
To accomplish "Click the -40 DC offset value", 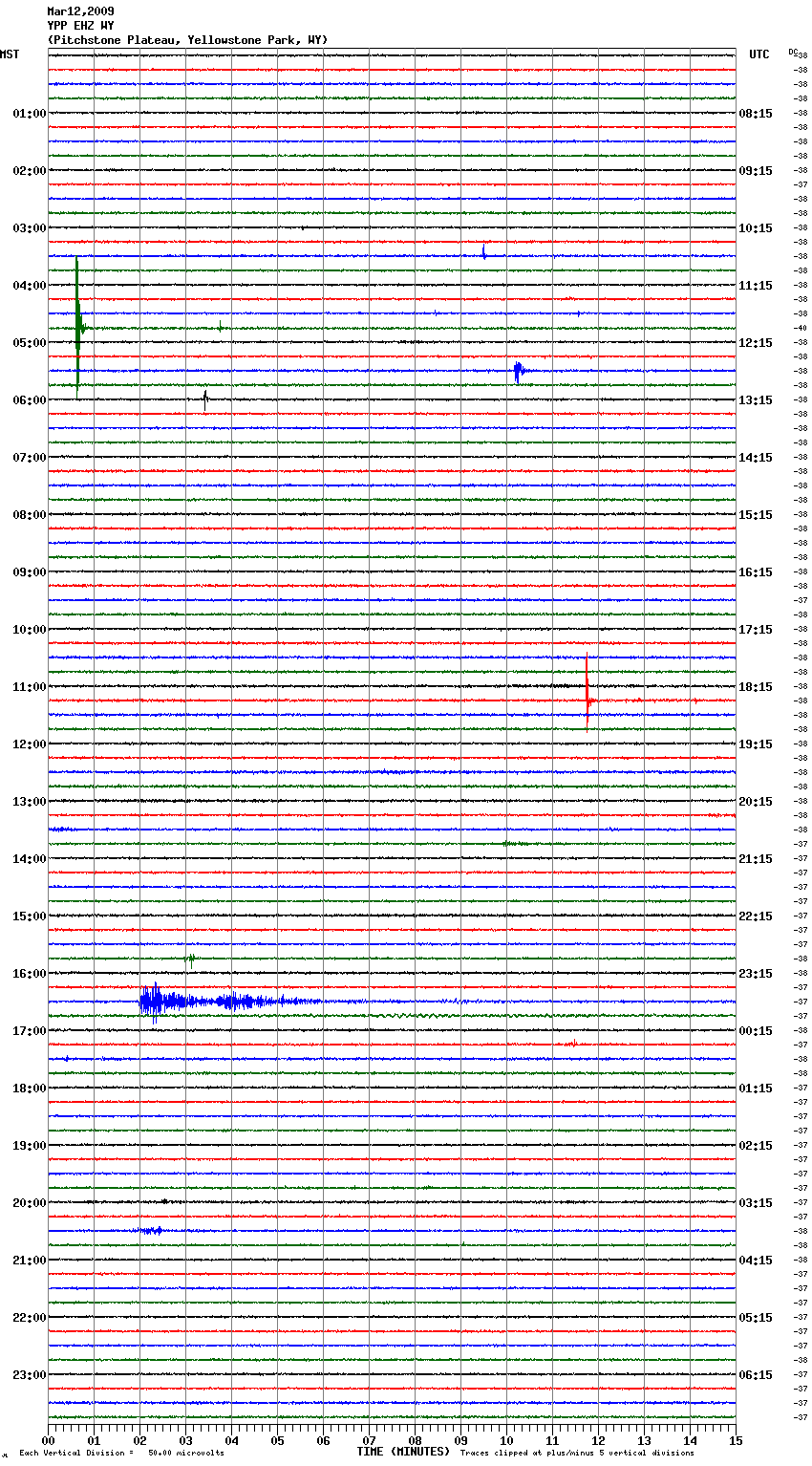I will (x=801, y=328).
